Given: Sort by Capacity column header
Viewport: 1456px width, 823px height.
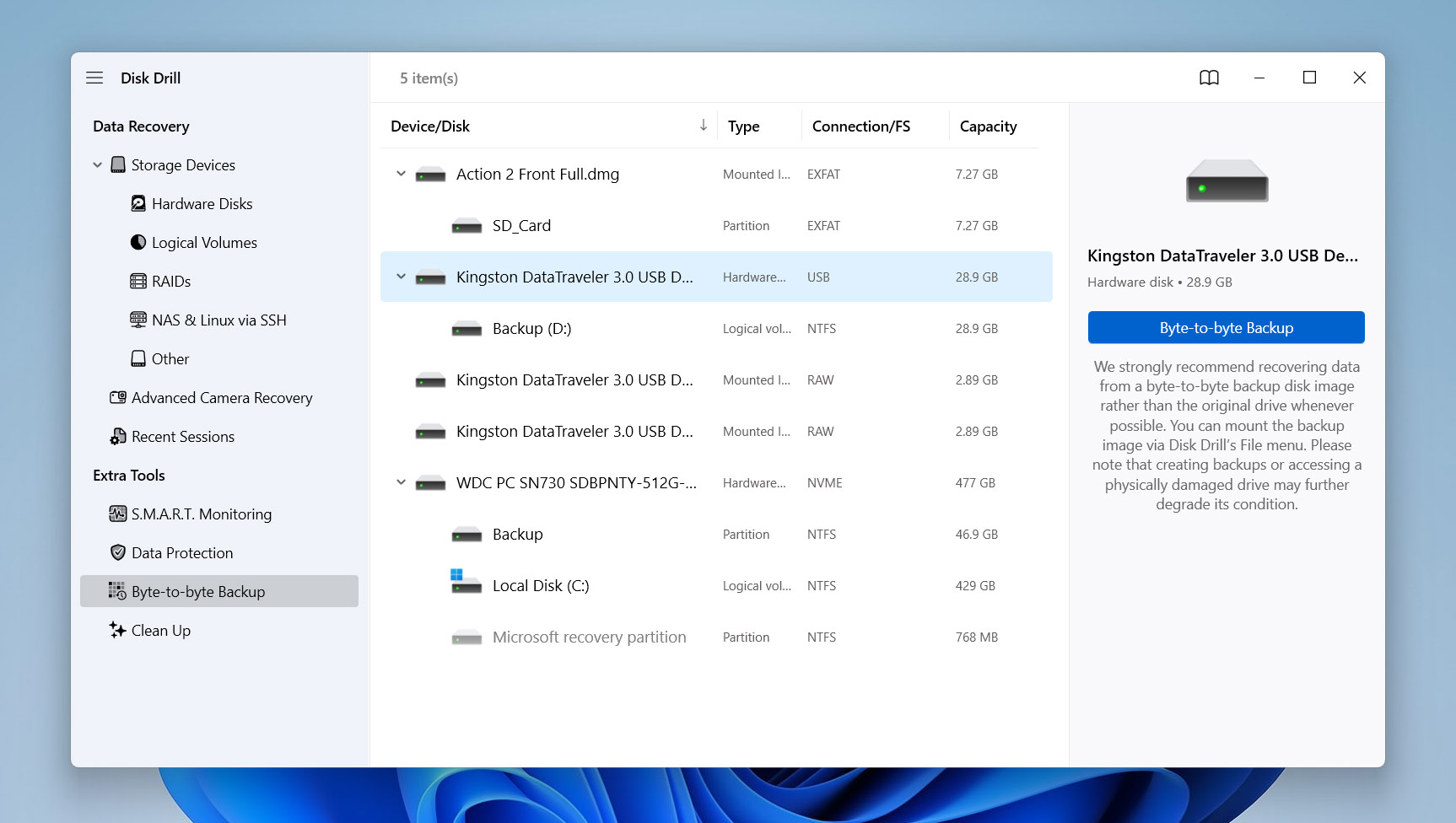Looking at the screenshot, I should point(989,126).
